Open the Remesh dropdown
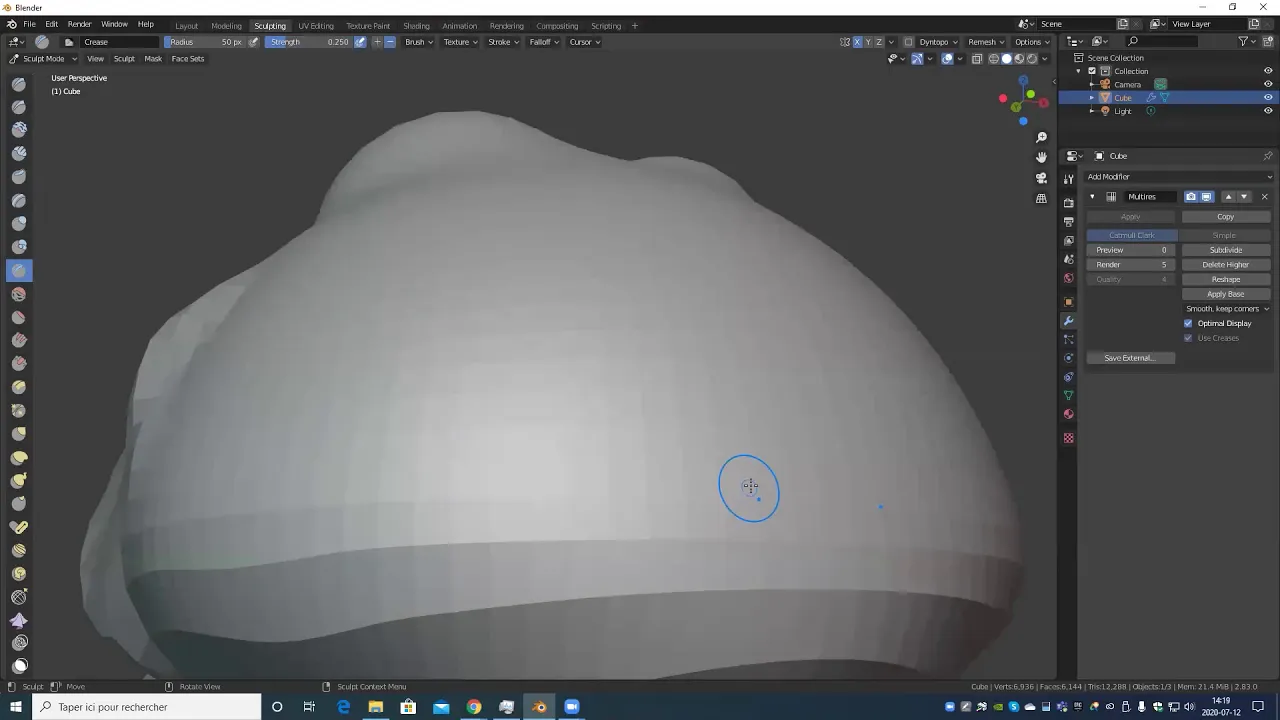This screenshot has width=1280, height=720. point(986,42)
